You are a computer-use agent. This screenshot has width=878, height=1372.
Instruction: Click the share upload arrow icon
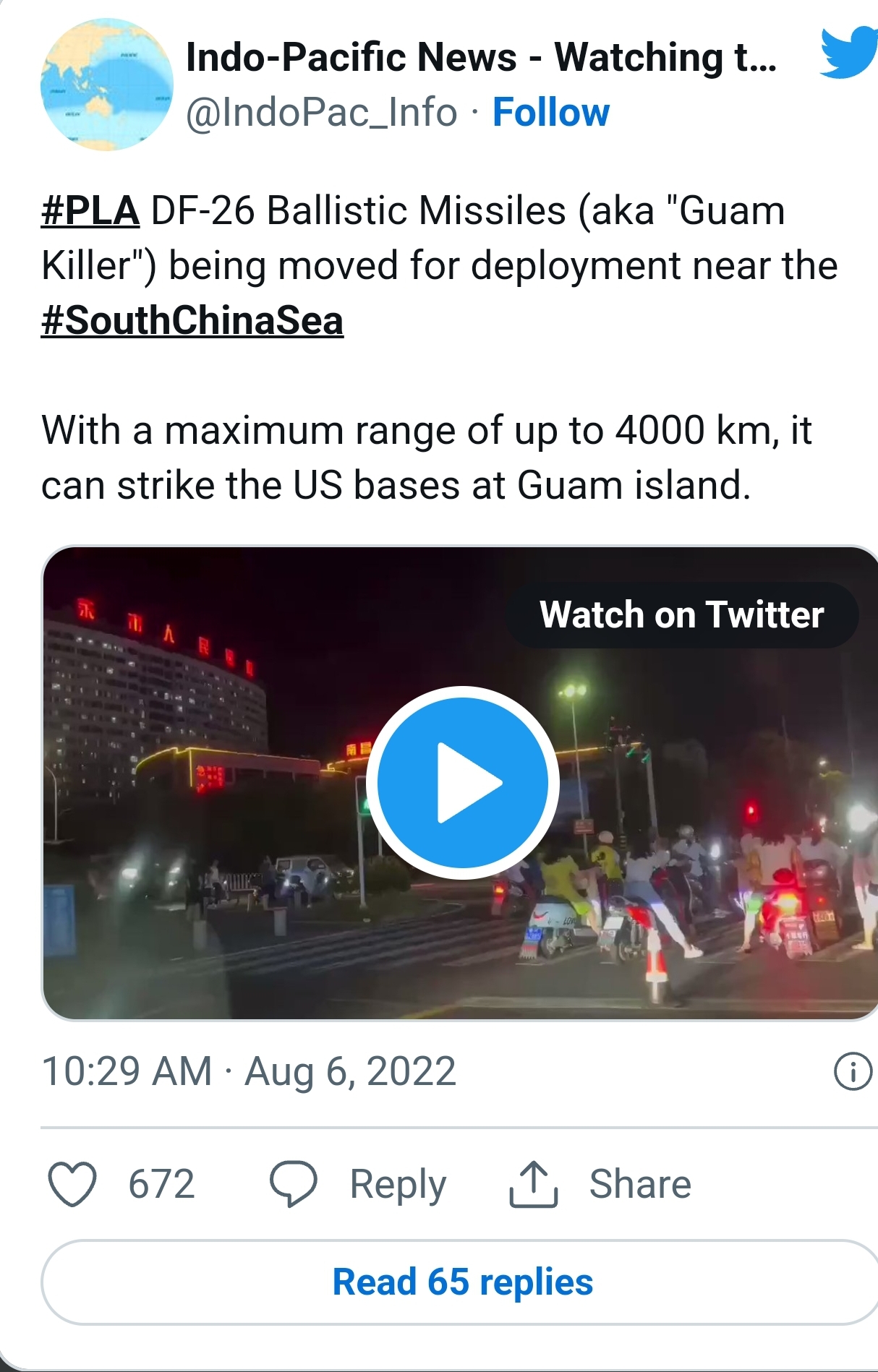click(533, 1183)
